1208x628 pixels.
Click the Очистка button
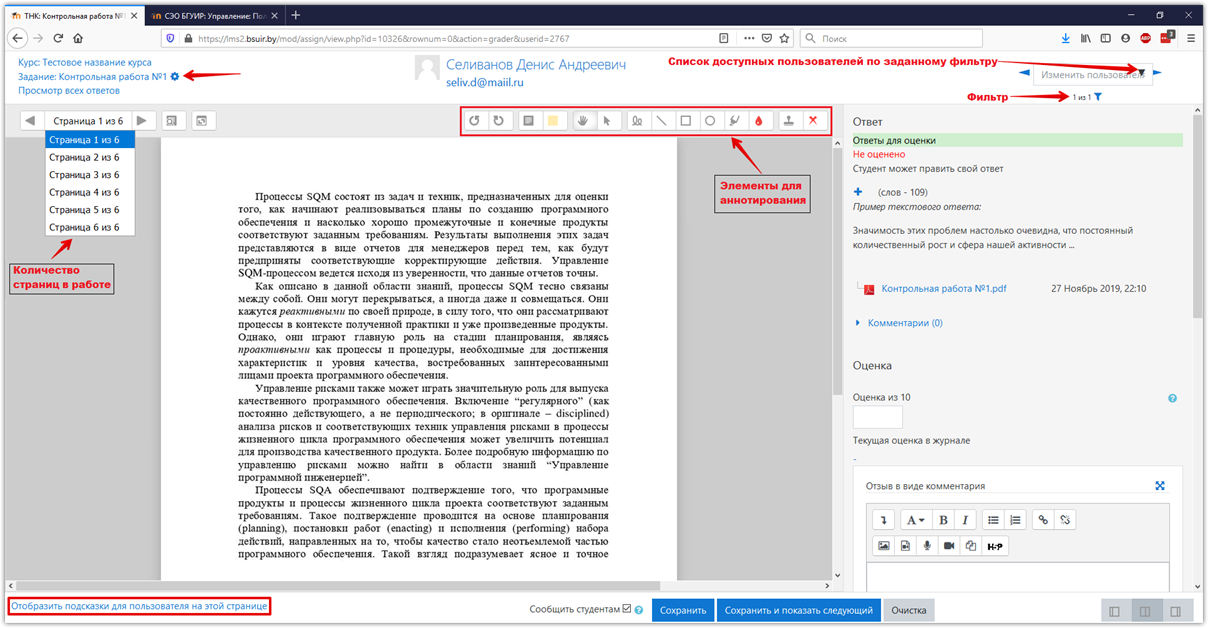909,610
